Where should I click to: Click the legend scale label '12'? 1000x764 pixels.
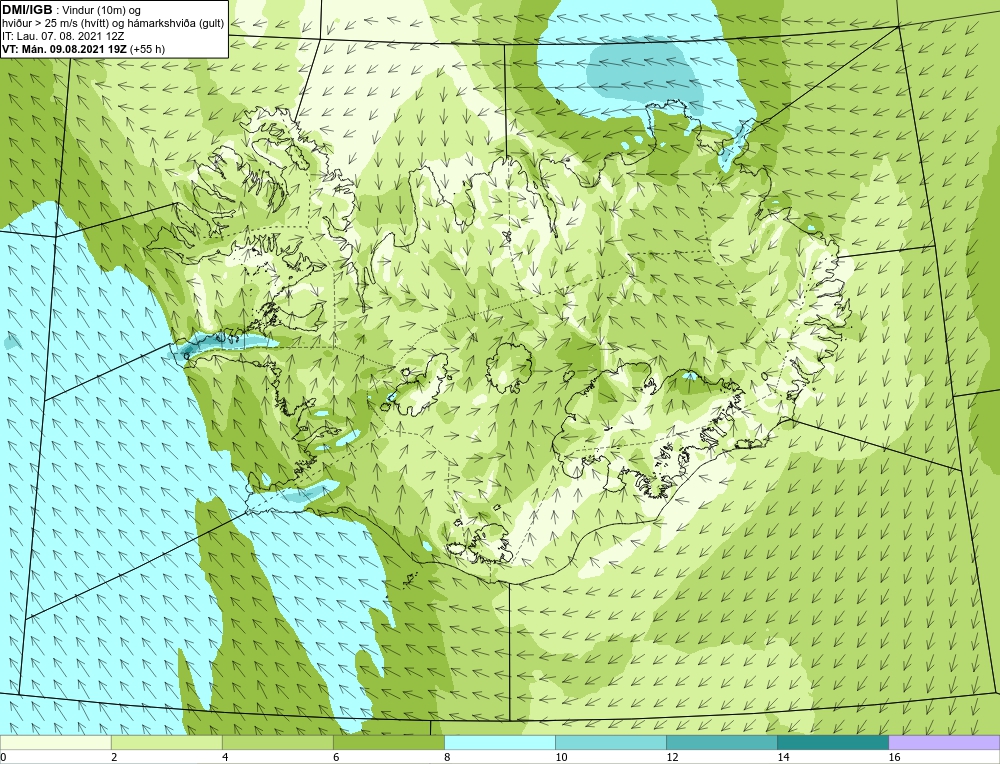pos(672,757)
